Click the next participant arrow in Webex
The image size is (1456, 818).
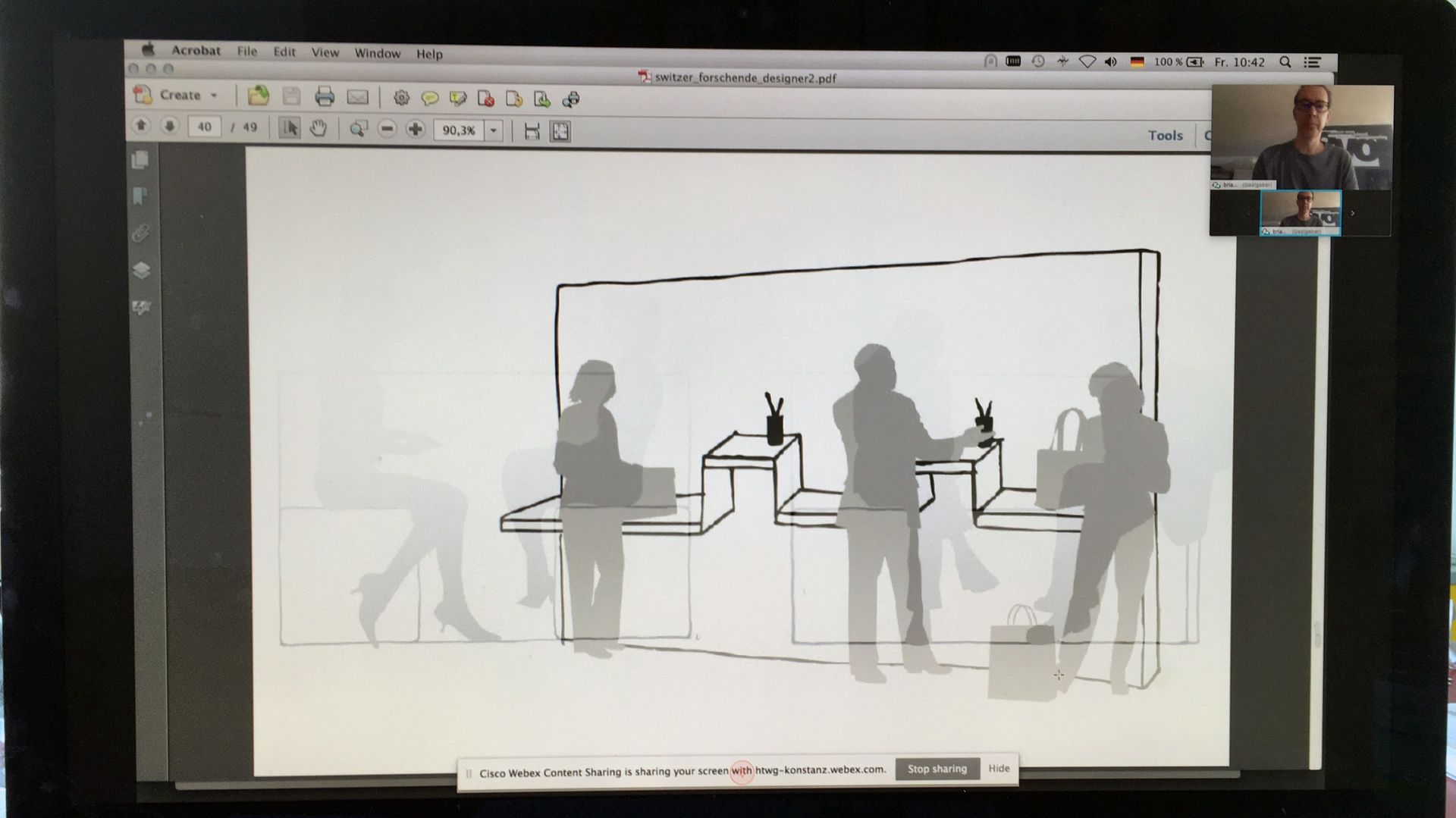pyautogui.click(x=1353, y=214)
